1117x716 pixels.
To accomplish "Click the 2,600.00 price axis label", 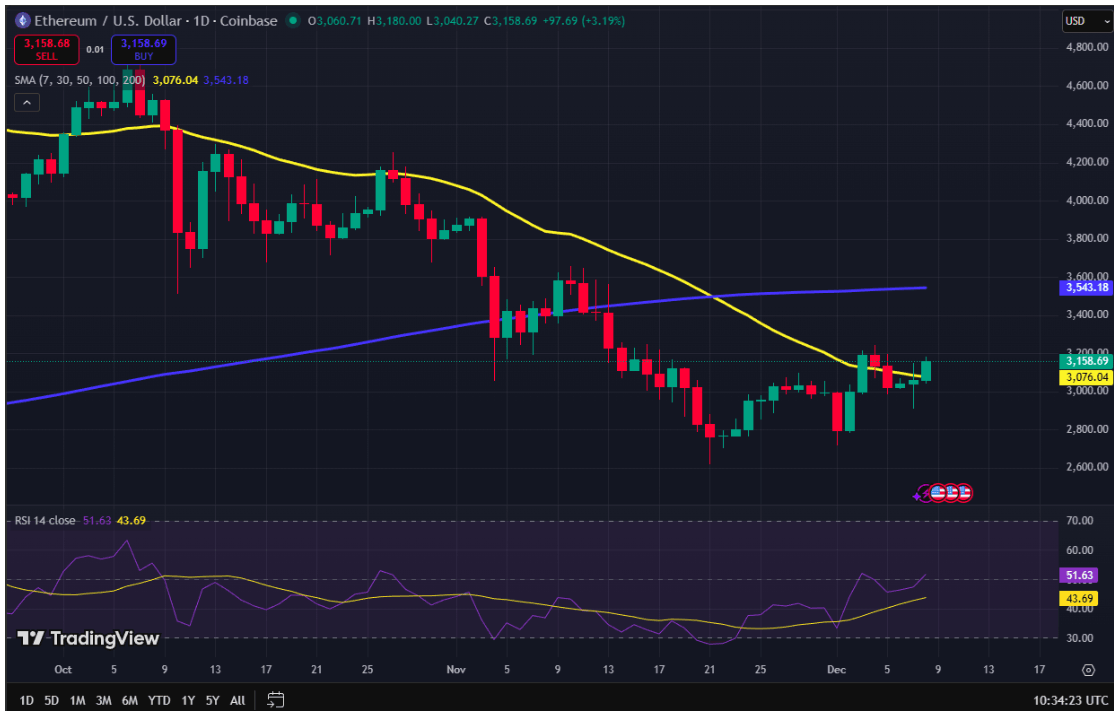I will (1086, 467).
